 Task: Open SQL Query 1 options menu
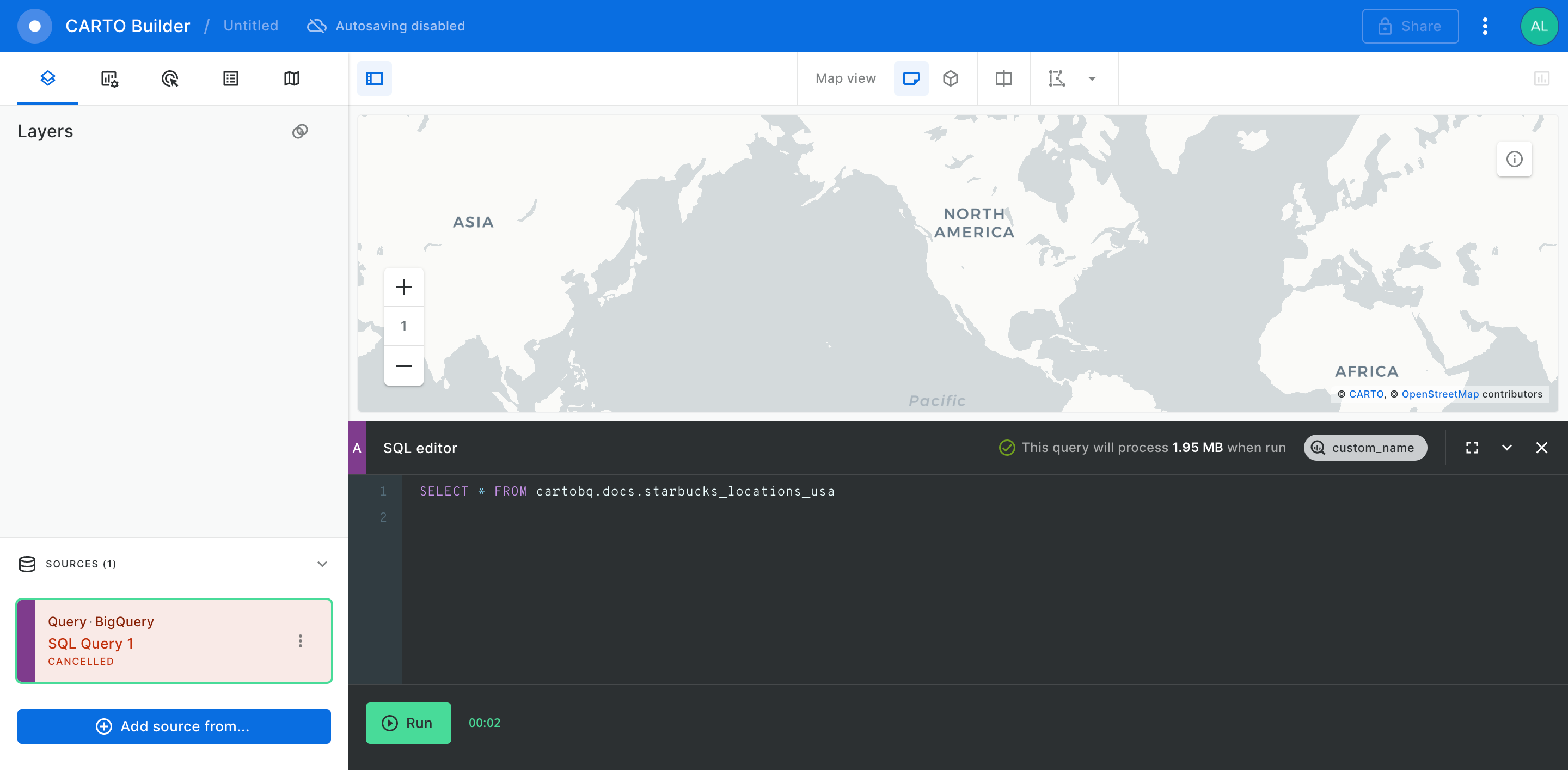tap(300, 641)
